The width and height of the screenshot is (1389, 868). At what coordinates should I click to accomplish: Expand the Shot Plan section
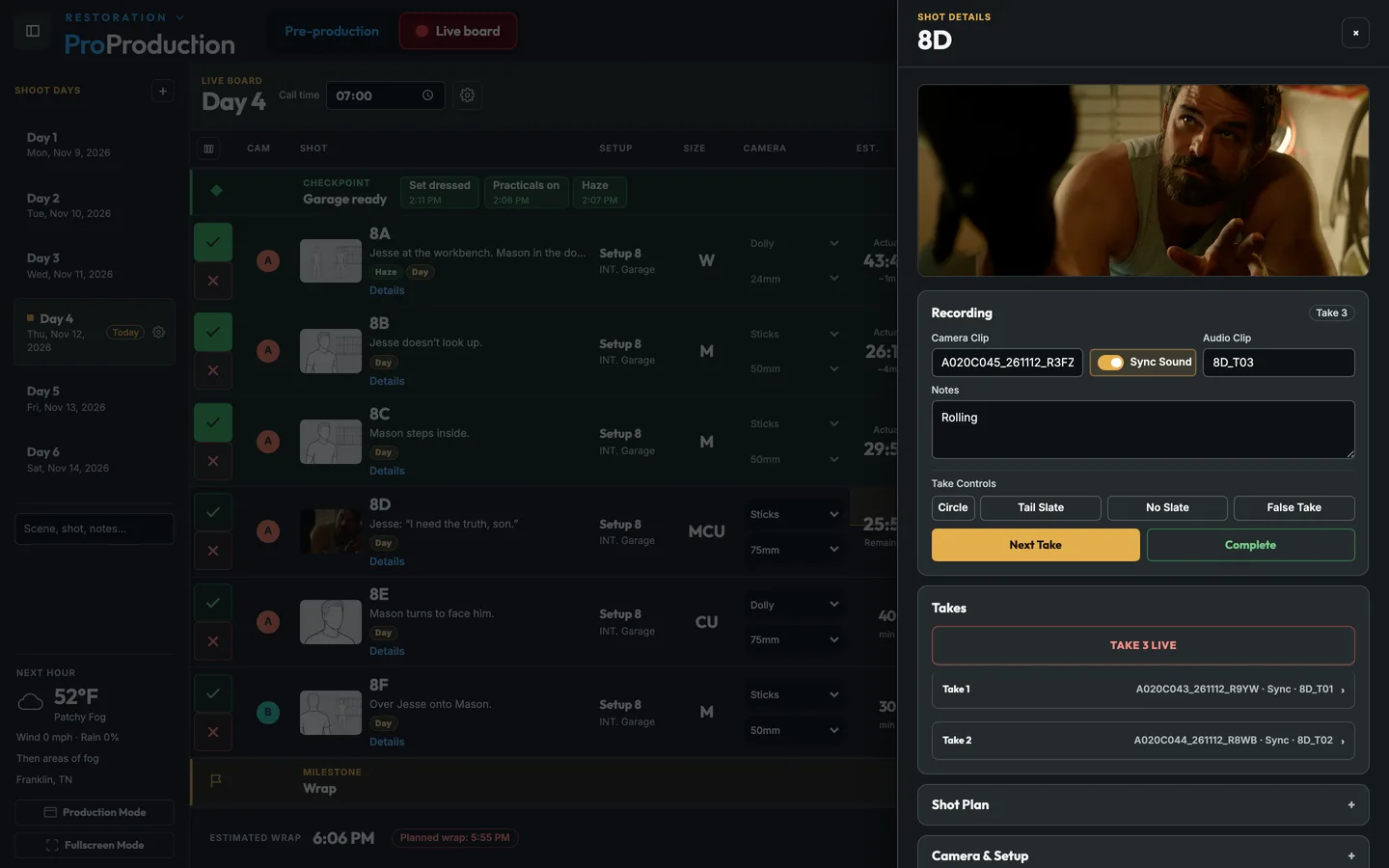pyautogui.click(x=1143, y=804)
